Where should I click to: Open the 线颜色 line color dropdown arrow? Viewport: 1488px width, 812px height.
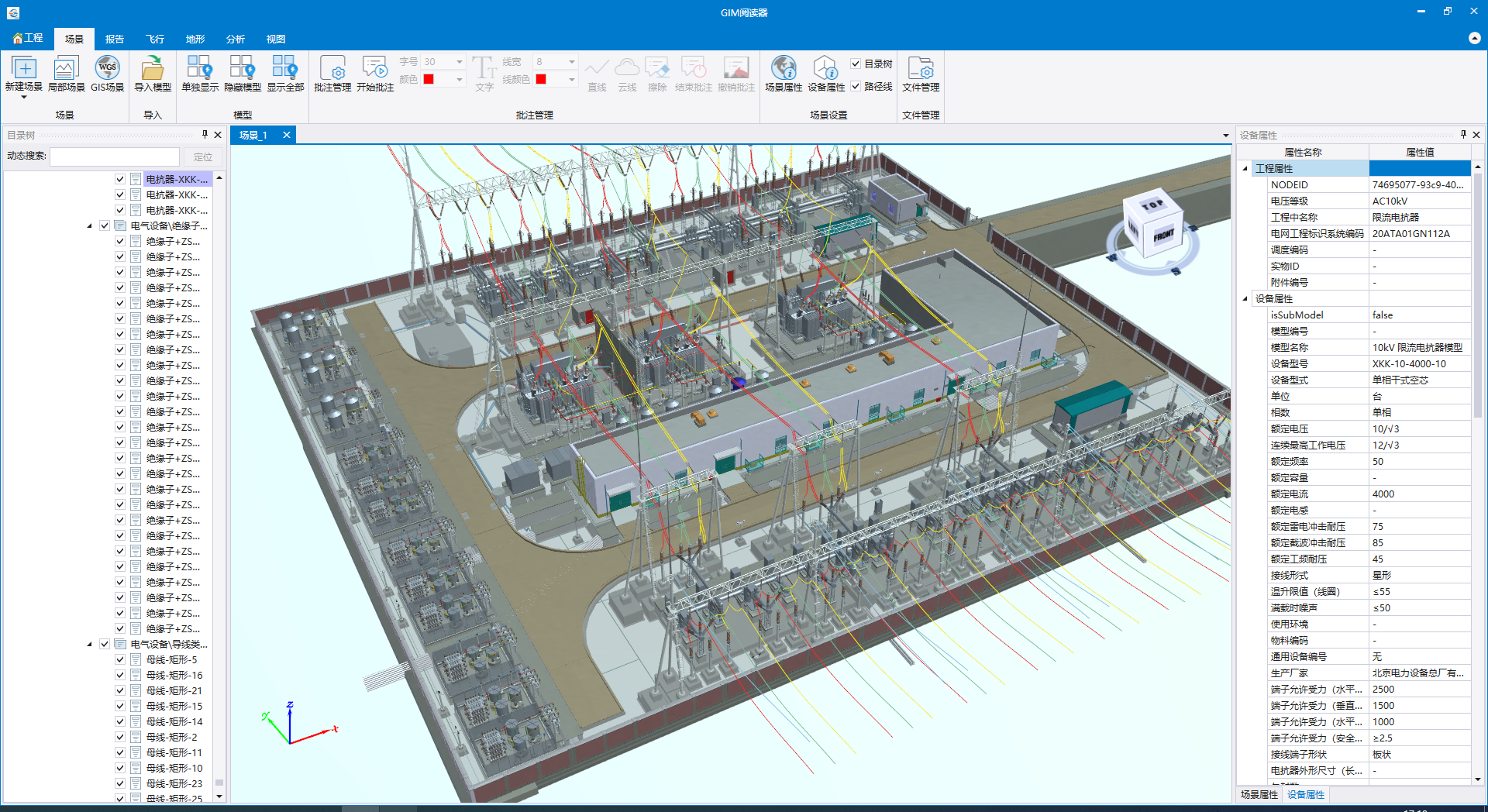(572, 79)
